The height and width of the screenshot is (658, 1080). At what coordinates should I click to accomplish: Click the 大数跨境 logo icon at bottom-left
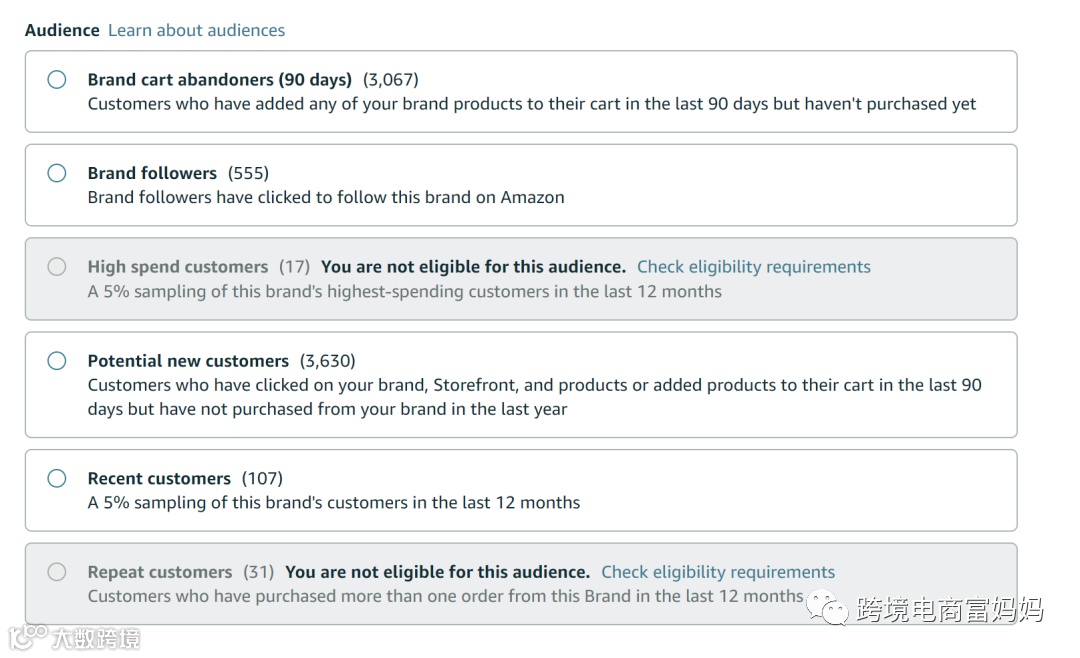coord(28,636)
